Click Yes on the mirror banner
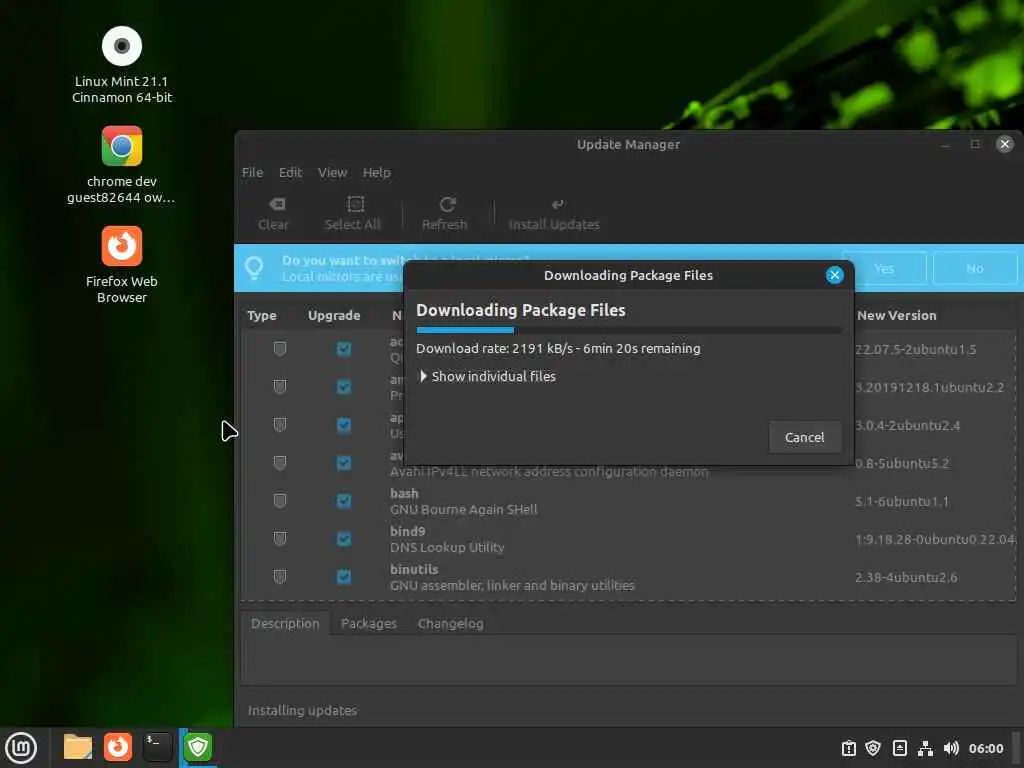Screen dimensions: 1024x768 click(884, 268)
